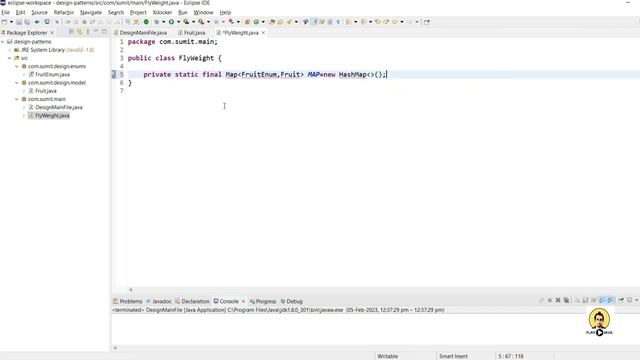Minimize the Package Explorer panel
This screenshot has width=640, height=360.
pos(96,31)
